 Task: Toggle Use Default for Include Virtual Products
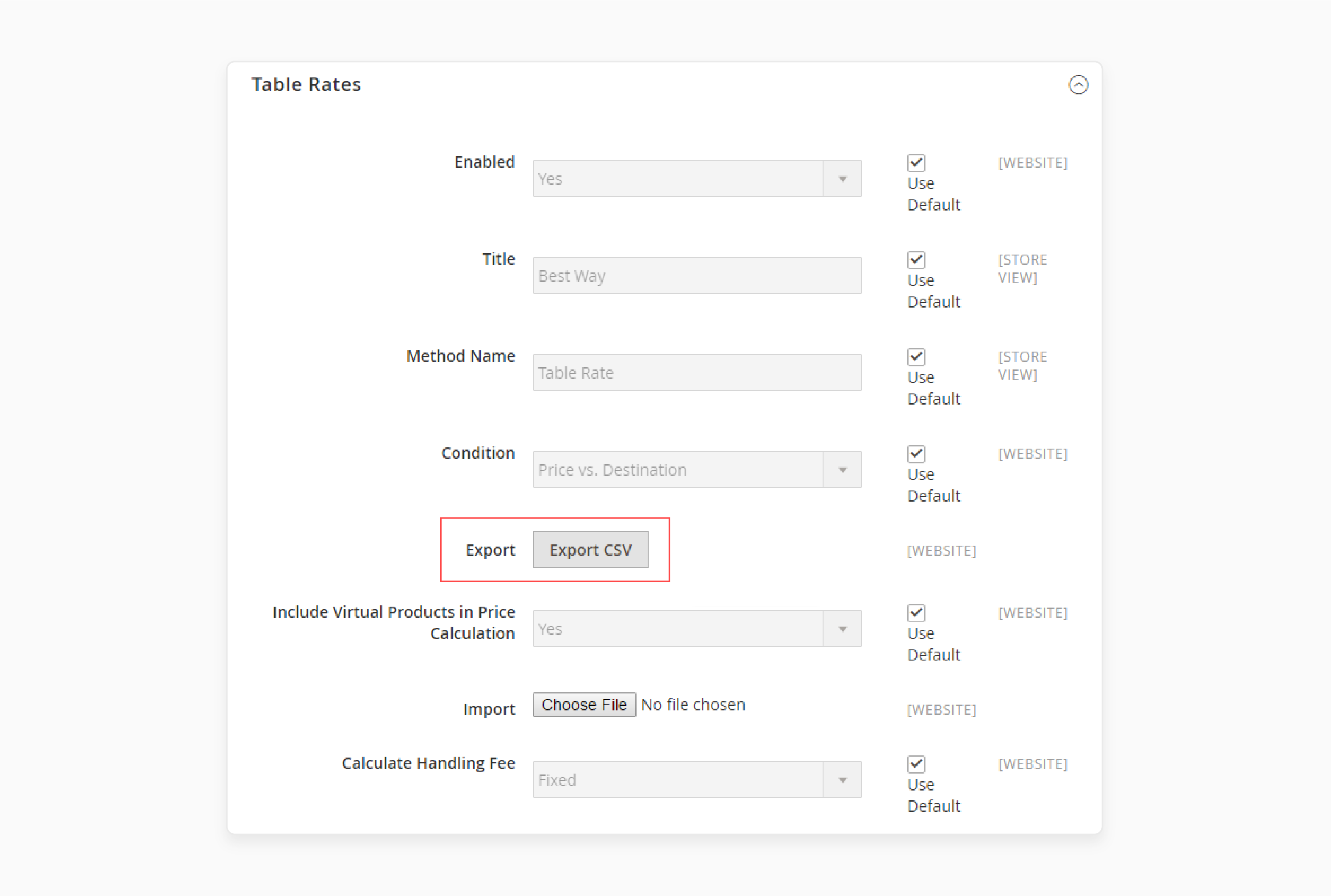tap(916, 613)
